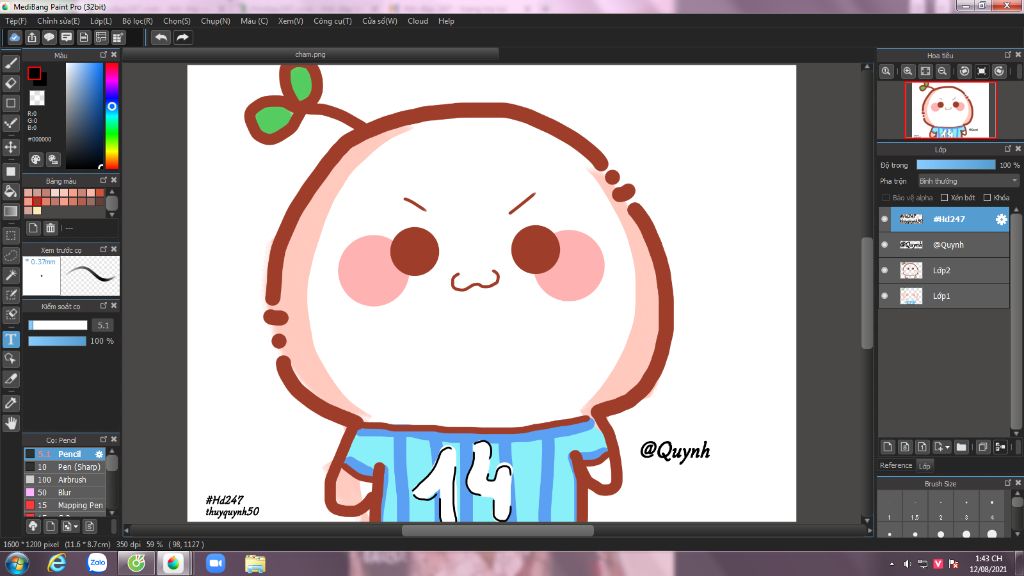Delete palette color with trash icon
Screen dimensions: 1024x576
50,228
